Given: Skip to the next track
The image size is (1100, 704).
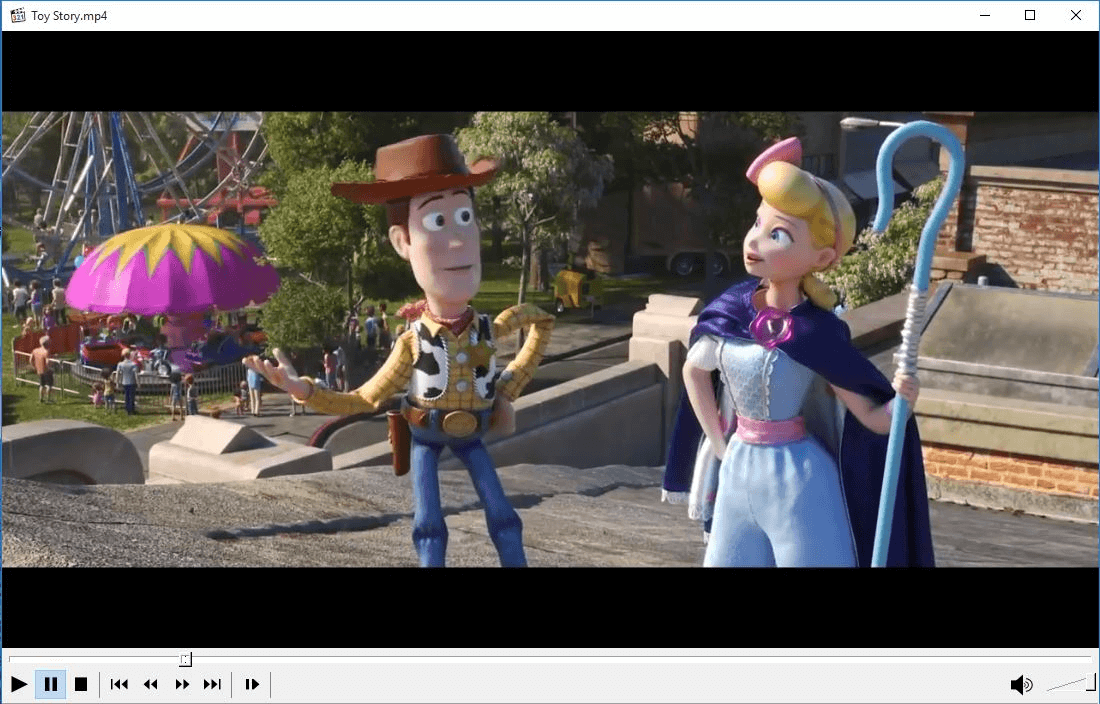Looking at the screenshot, I should point(212,684).
